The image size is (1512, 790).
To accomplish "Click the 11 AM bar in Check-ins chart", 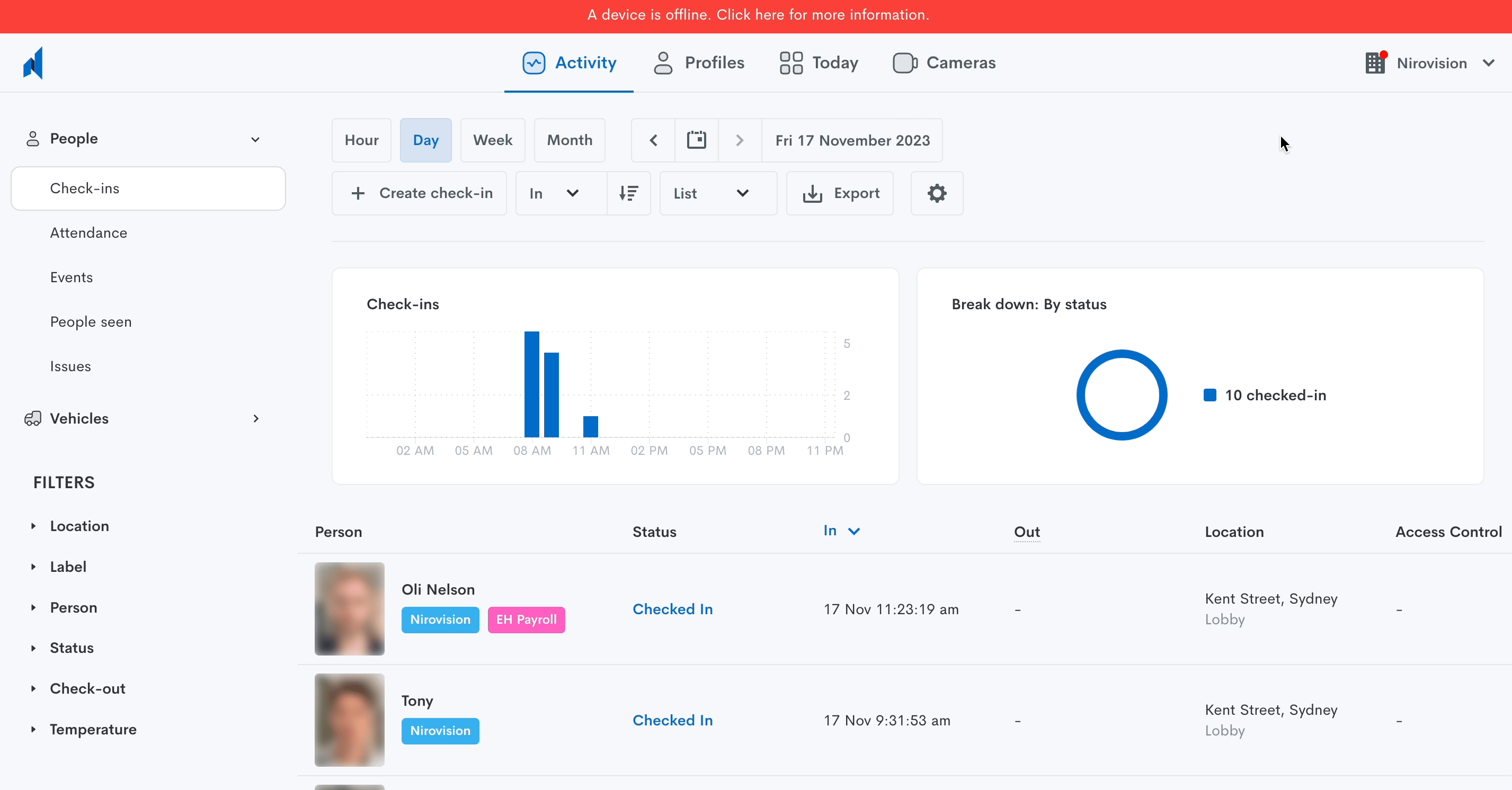I will (x=591, y=427).
